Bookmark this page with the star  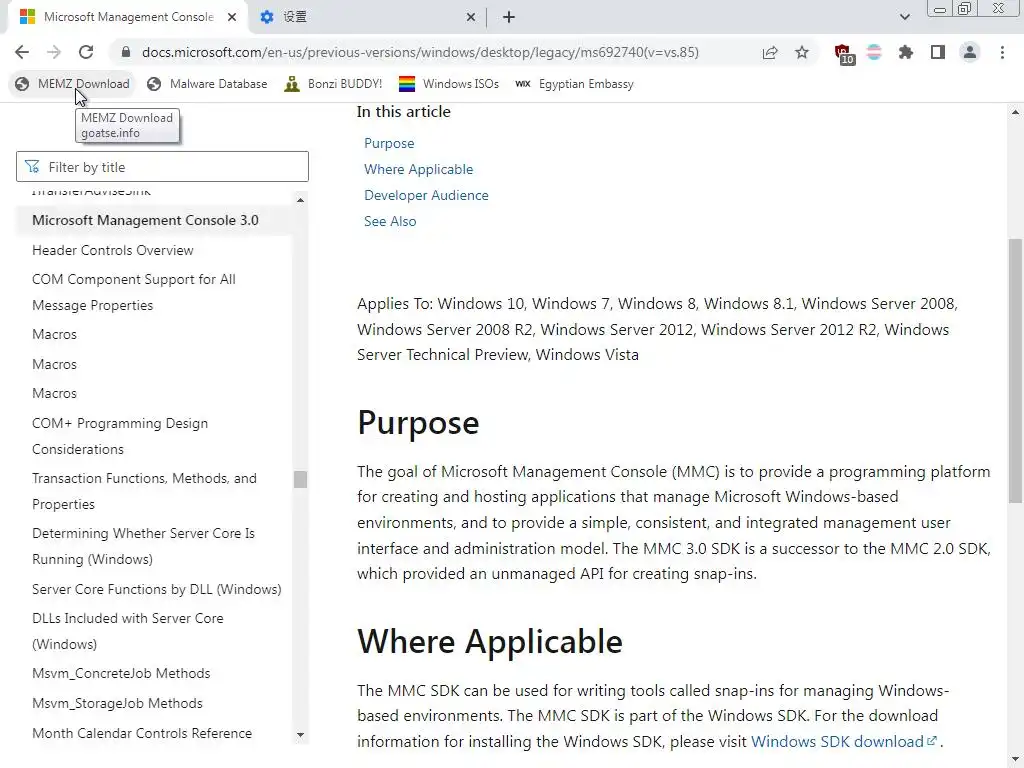coord(802,52)
